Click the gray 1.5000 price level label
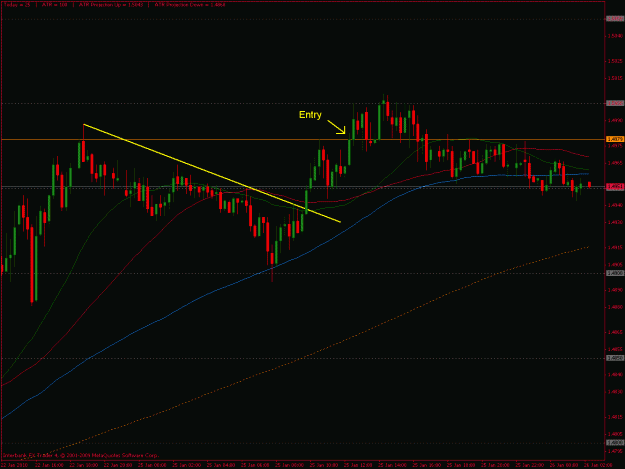The height and width of the screenshot is (469, 625). point(615,103)
